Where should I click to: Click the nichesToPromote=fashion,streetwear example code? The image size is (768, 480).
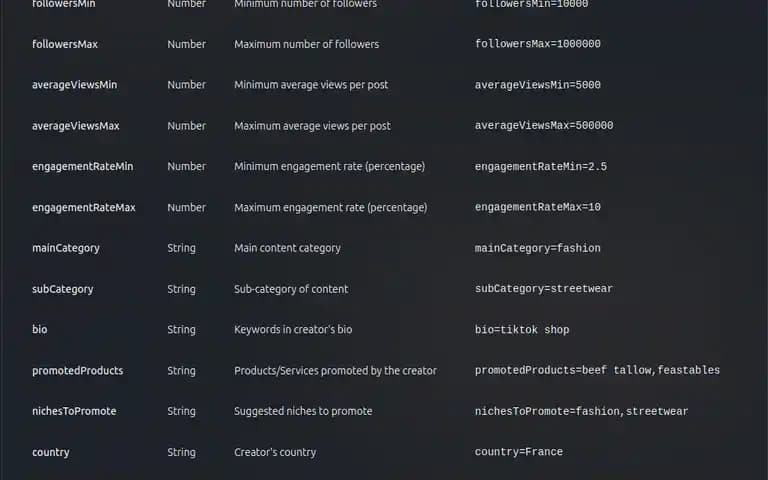coord(581,411)
